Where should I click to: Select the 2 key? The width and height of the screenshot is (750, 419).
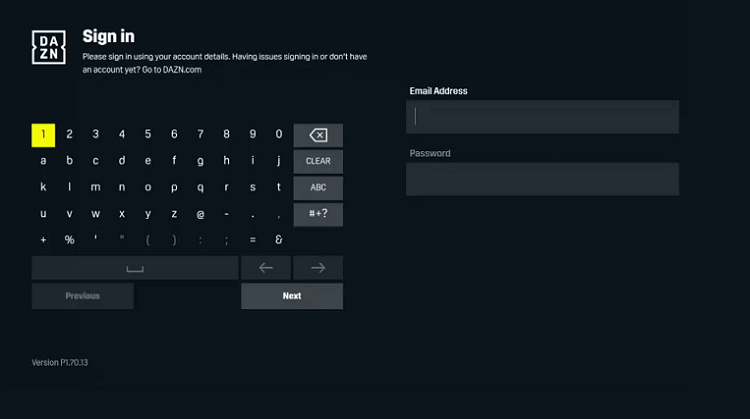tap(69, 135)
